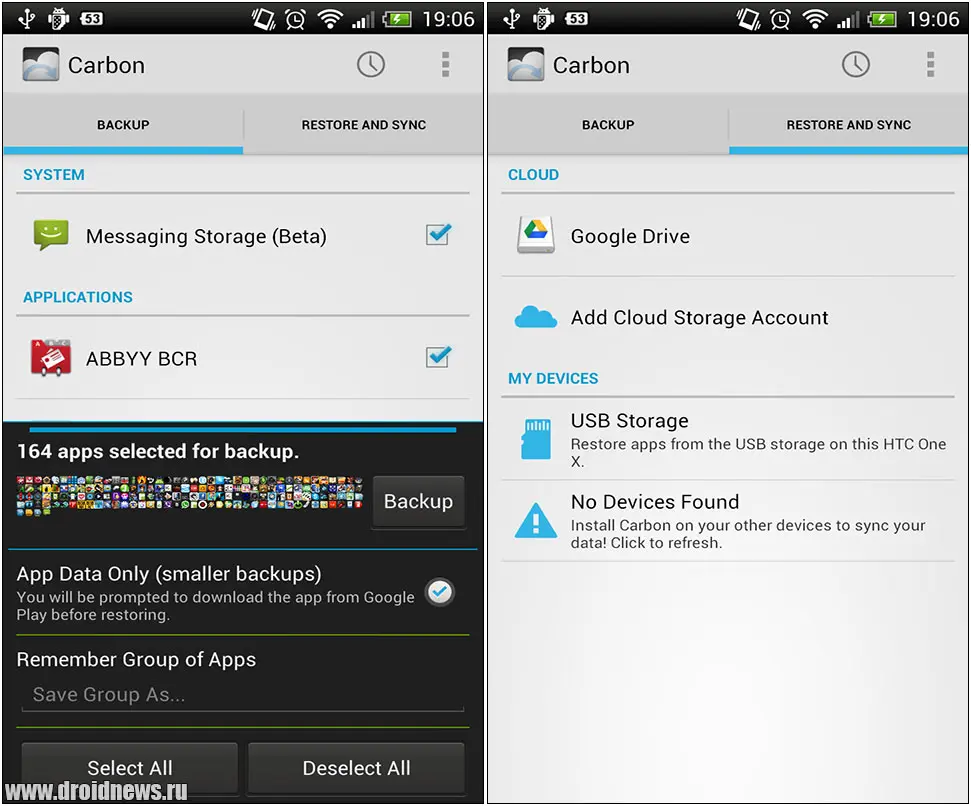The image size is (971, 806).
Task: Tap the Deselect All button
Action: tap(356, 768)
